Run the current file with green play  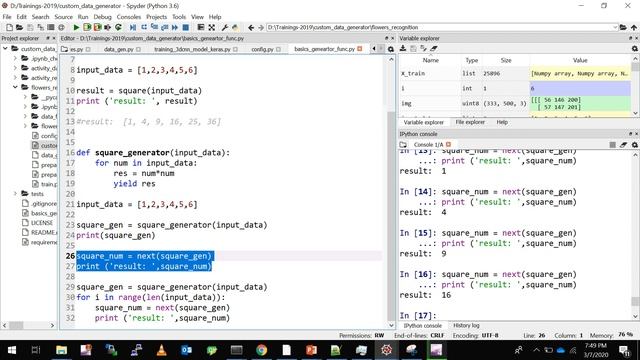[x=76, y=27]
